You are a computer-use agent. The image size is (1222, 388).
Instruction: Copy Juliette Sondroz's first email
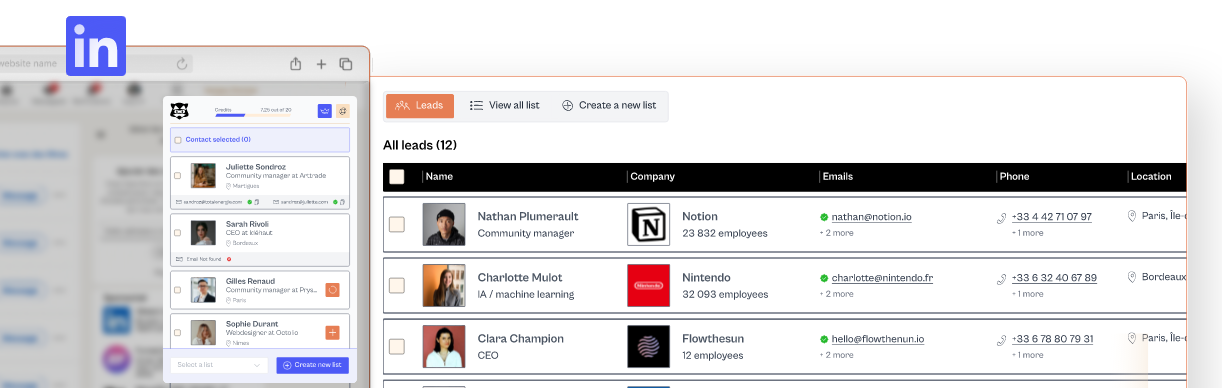pos(257,202)
